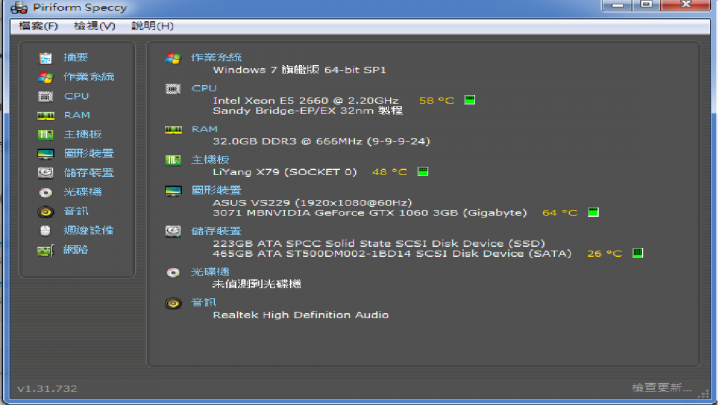Go to the 作業系統 section in sidebar
This screenshot has width=720, height=405.
[x=89, y=77]
